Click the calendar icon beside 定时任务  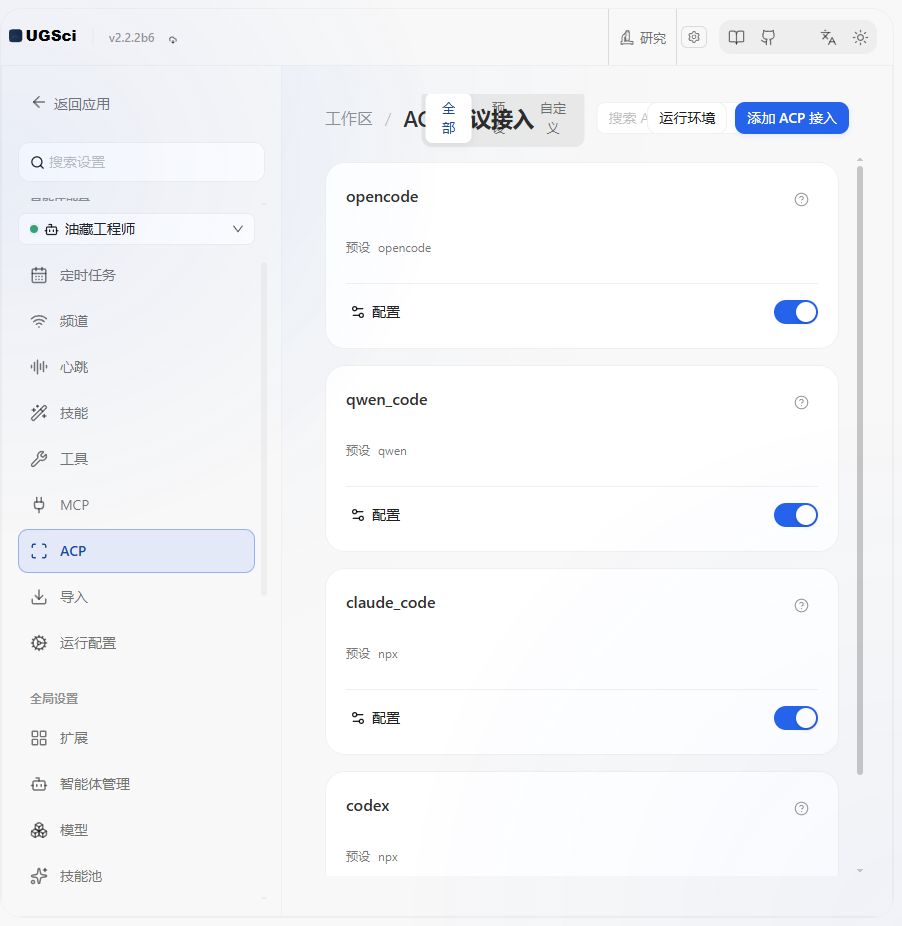pos(39,275)
